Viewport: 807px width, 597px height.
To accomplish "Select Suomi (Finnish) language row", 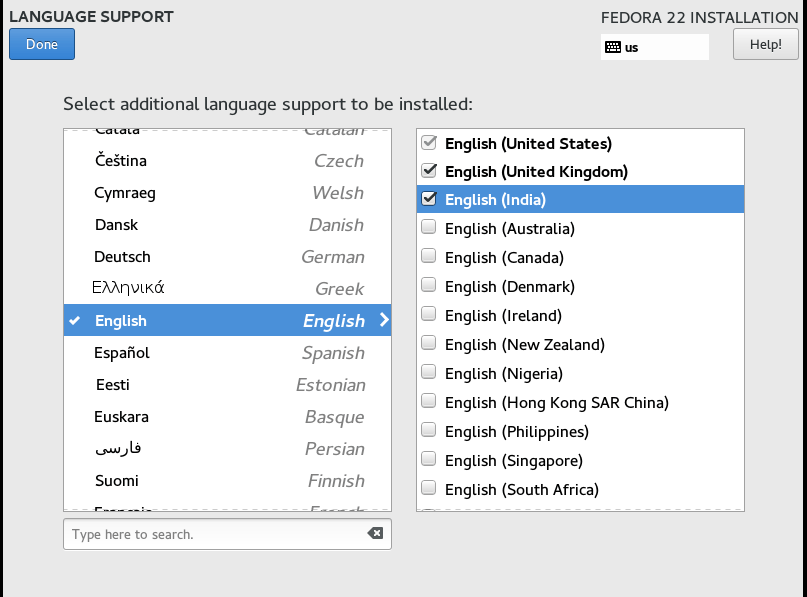I will click(227, 480).
